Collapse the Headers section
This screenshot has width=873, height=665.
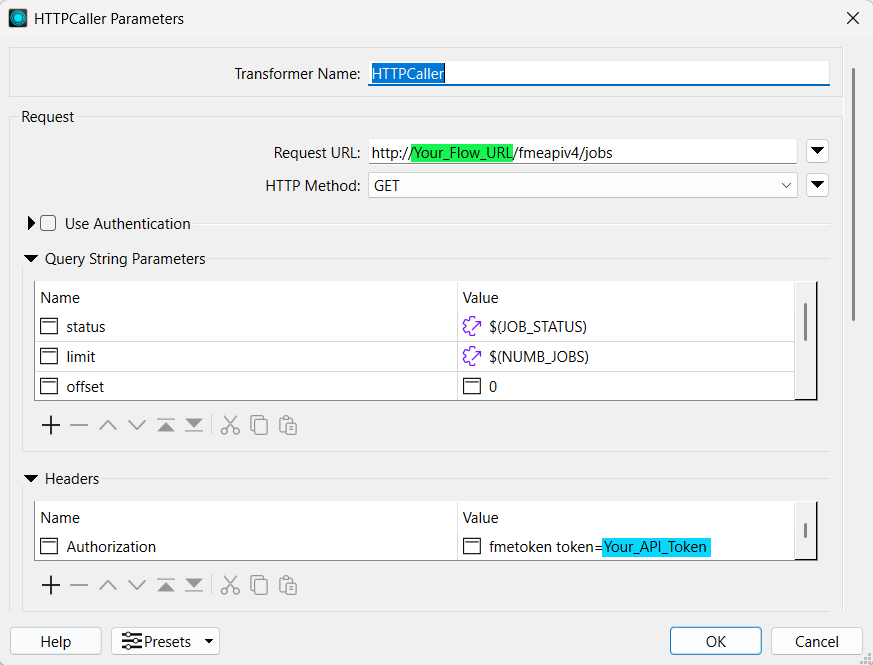(x=31, y=478)
